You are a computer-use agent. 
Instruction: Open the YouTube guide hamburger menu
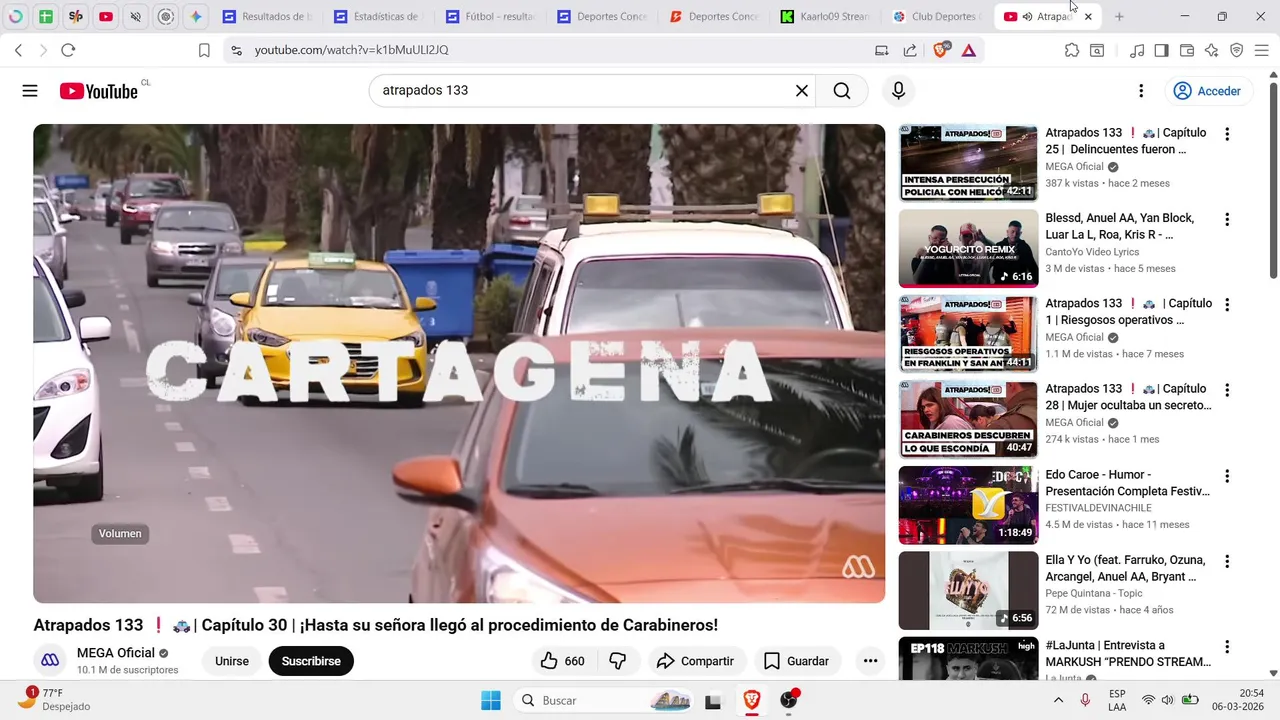click(x=30, y=91)
